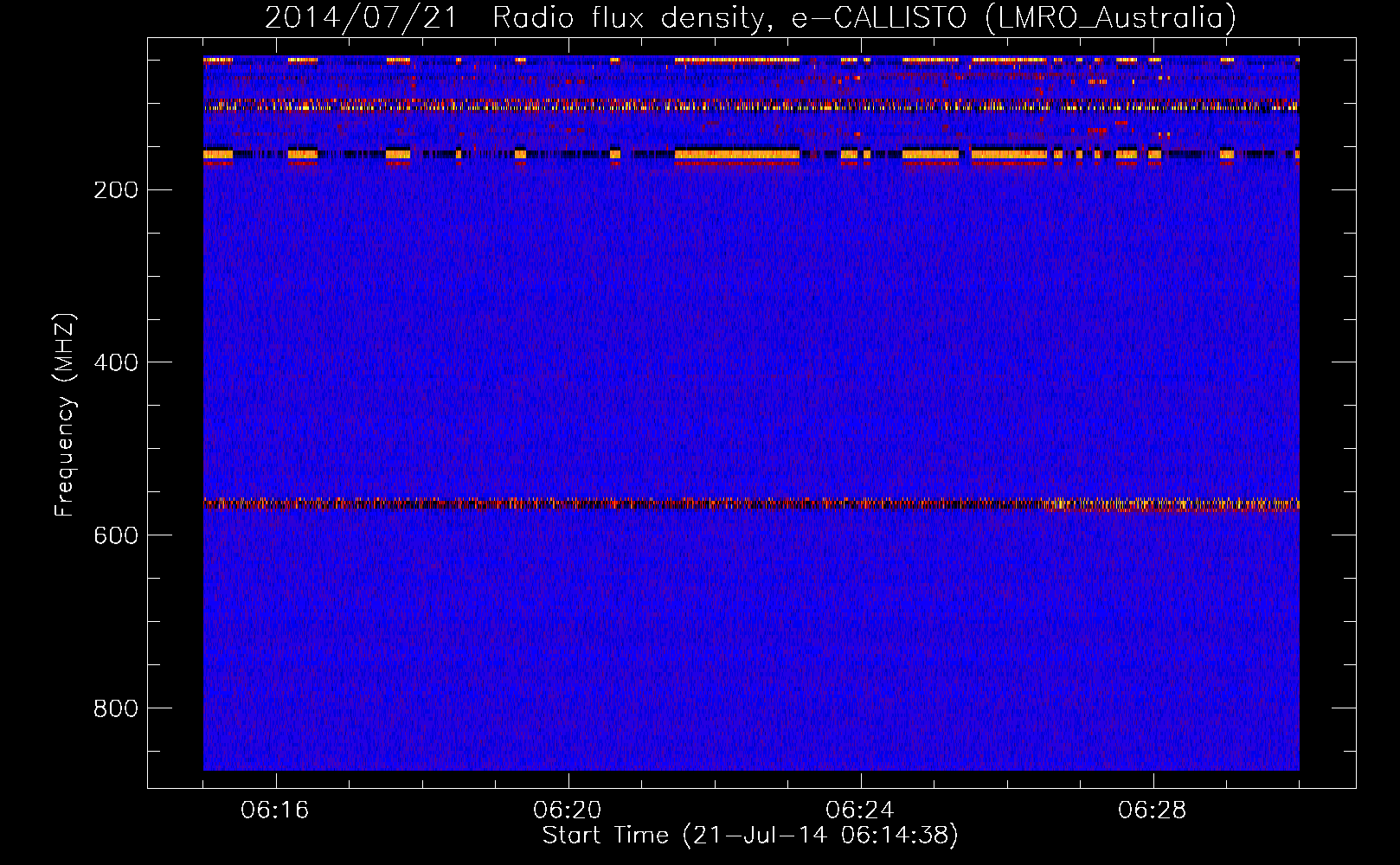Click the 06:20 time tick label

(568, 811)
